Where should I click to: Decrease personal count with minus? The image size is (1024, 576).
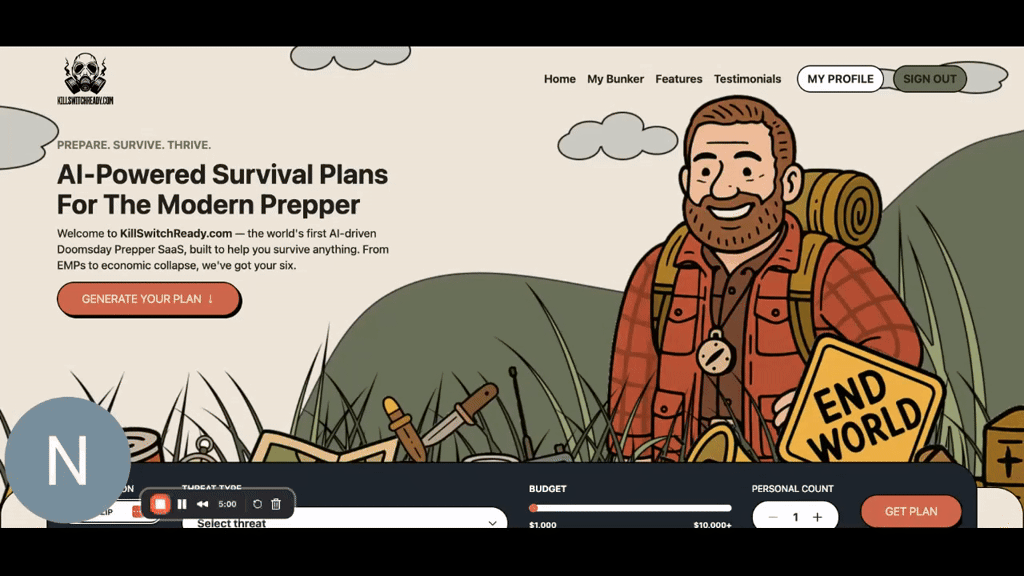(x=773, y=517)
